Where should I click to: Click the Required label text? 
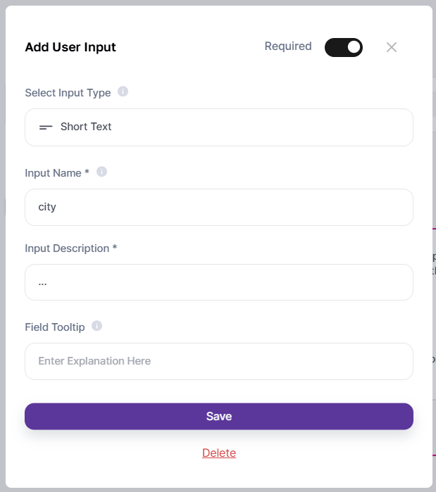pyautogui.click(x=288, y=46)
